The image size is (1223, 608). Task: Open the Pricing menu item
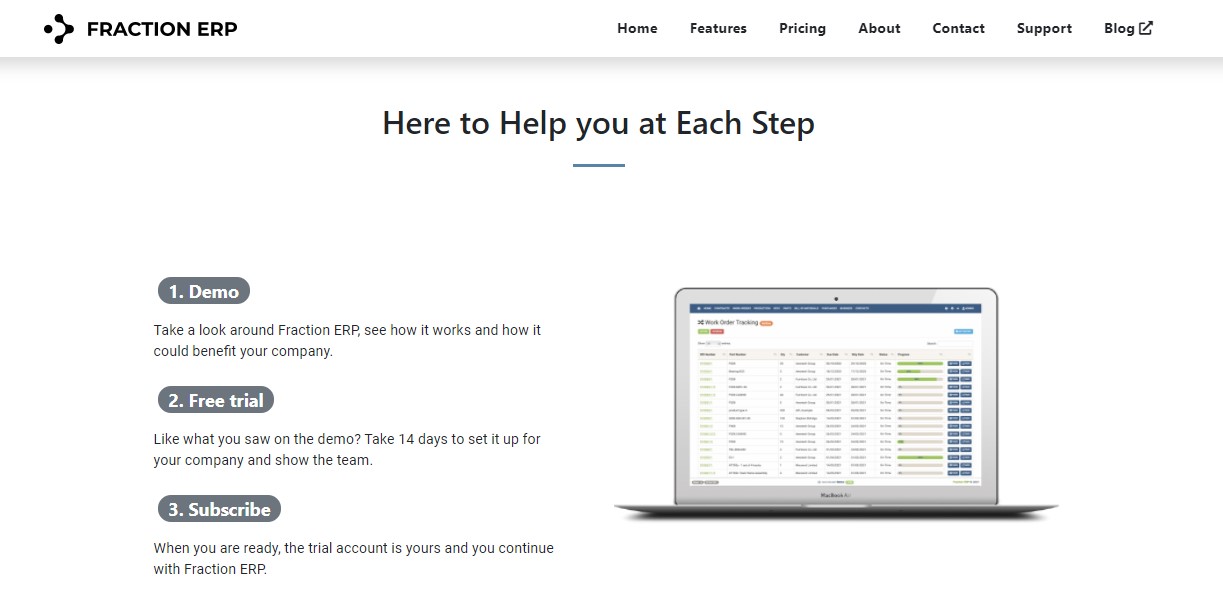[803, 28]
